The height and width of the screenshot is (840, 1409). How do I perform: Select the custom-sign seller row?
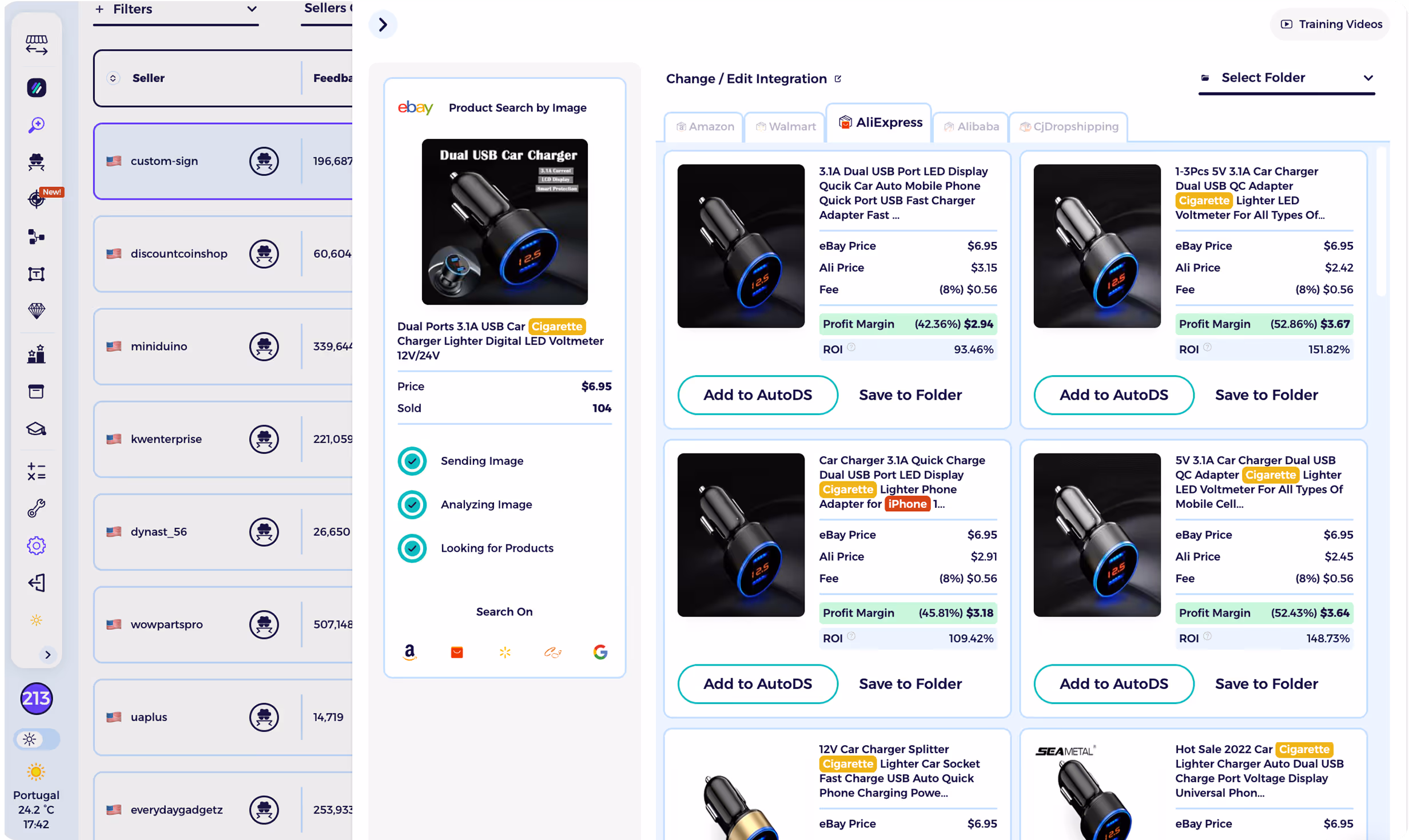223,161
